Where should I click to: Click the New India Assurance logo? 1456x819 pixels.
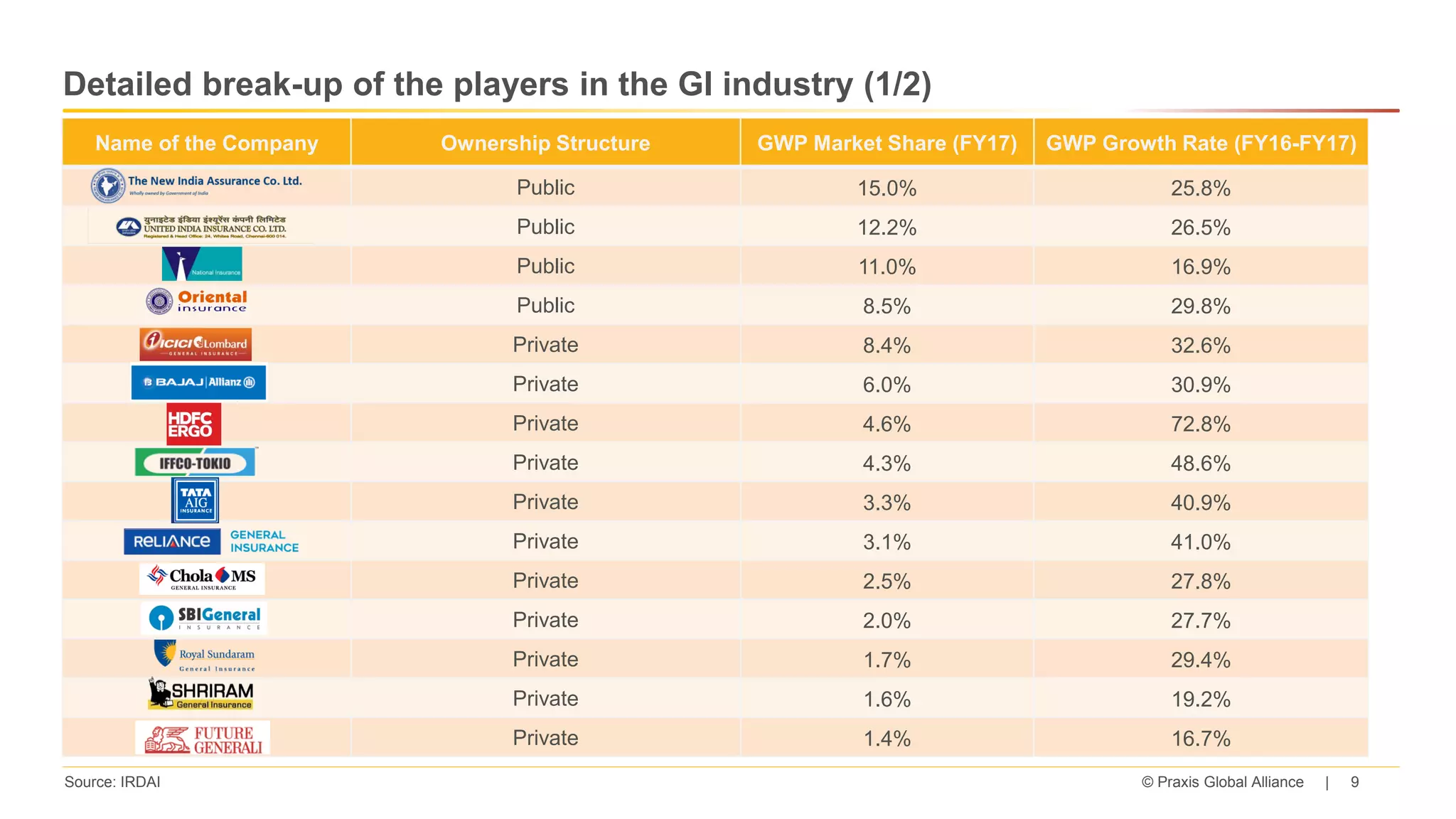point(197,186)
